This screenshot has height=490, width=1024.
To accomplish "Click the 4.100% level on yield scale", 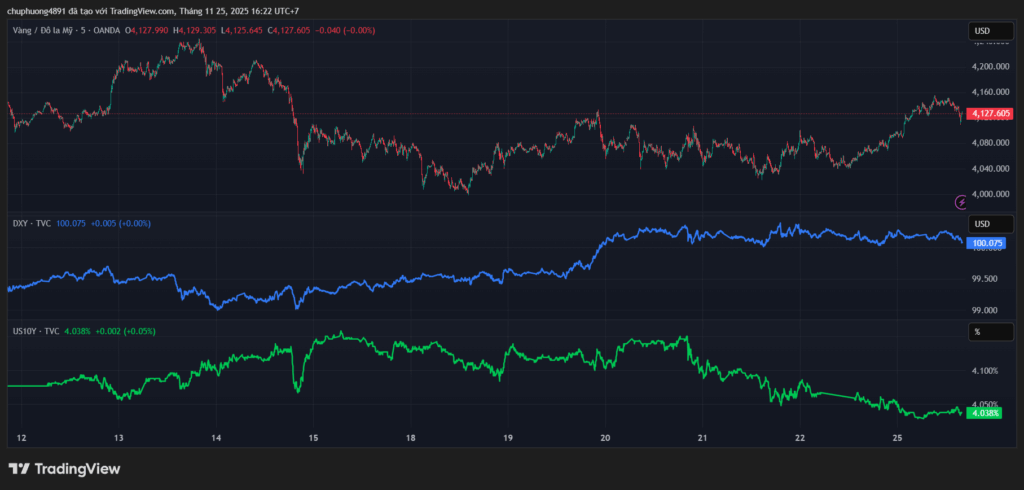I will tap(985, 371).
